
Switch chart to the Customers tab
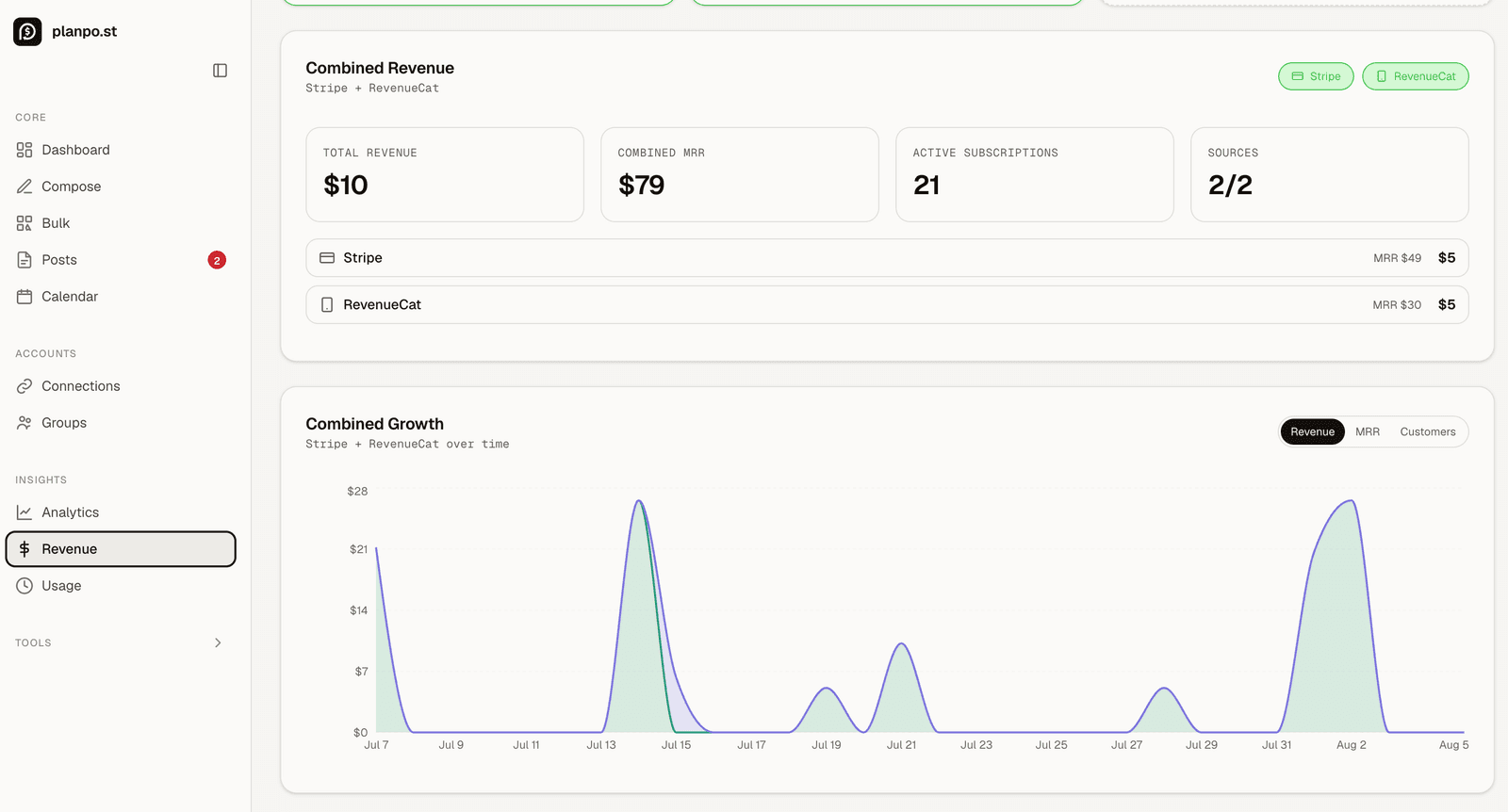[x=1427, y=431]
